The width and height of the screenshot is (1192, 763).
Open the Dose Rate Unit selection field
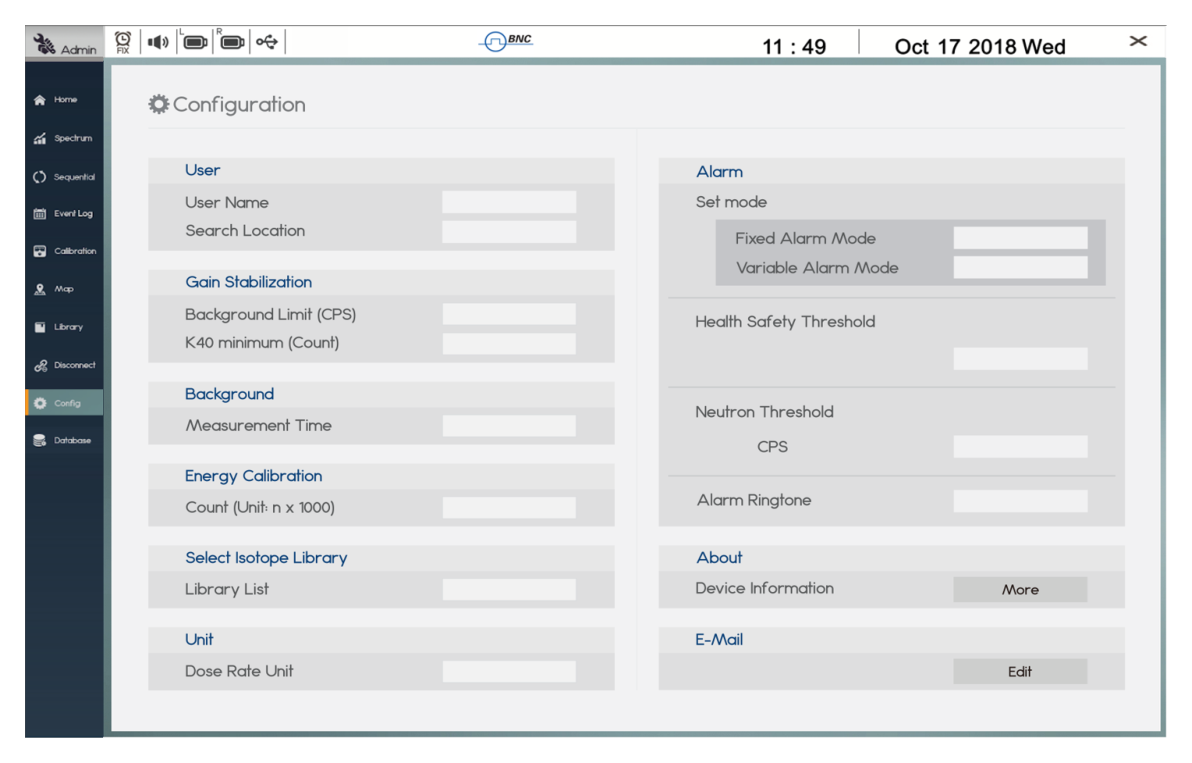click(509, 671)
